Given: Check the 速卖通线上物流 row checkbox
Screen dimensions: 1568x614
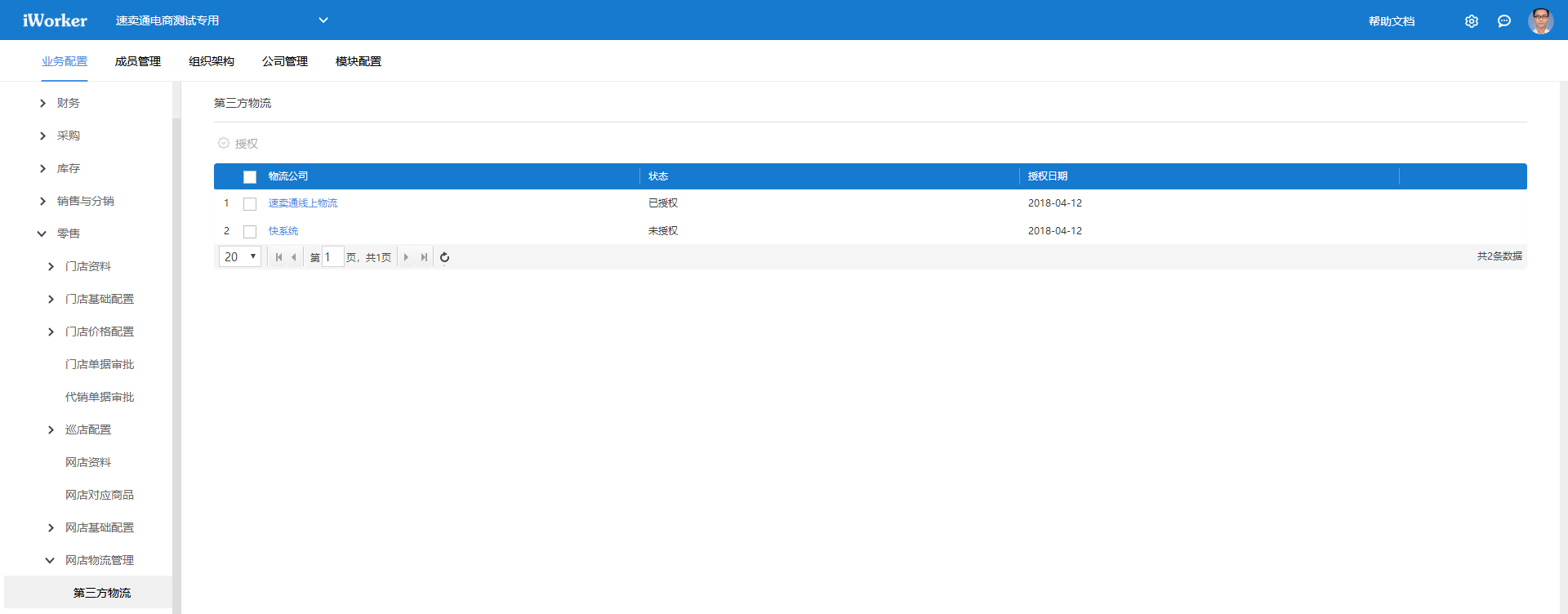Looking at the screenshot, I should click(250, 204).
